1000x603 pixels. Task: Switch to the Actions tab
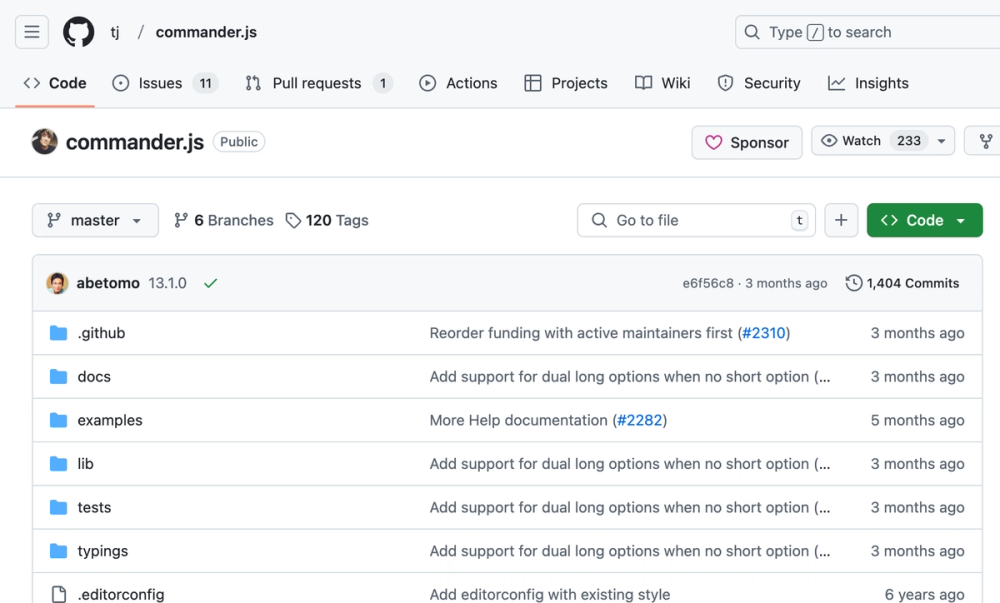point(458,83)
